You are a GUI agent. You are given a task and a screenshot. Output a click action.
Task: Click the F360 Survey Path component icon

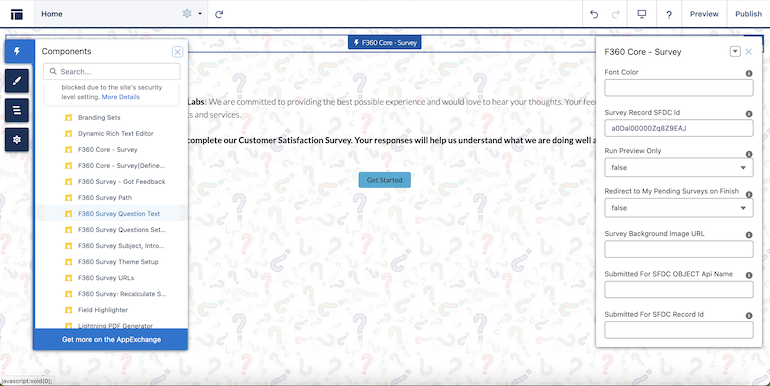(x=69, y=197)
